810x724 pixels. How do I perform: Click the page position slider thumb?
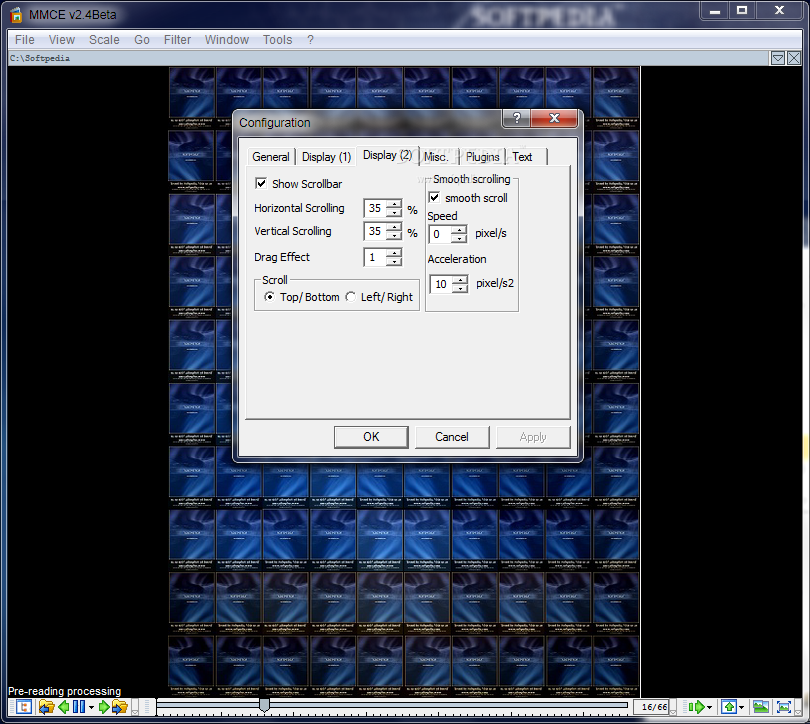264,705
